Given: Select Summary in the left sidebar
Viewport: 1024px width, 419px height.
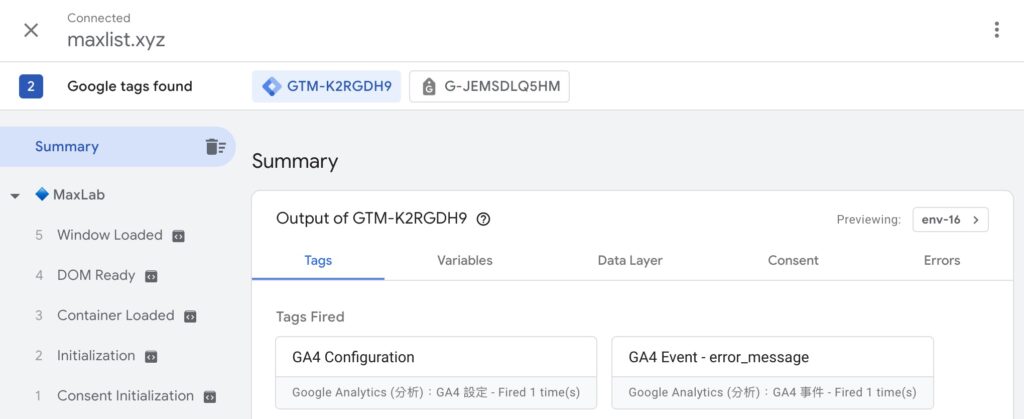Looking at the screenshot, I should (x=118, y=147).
